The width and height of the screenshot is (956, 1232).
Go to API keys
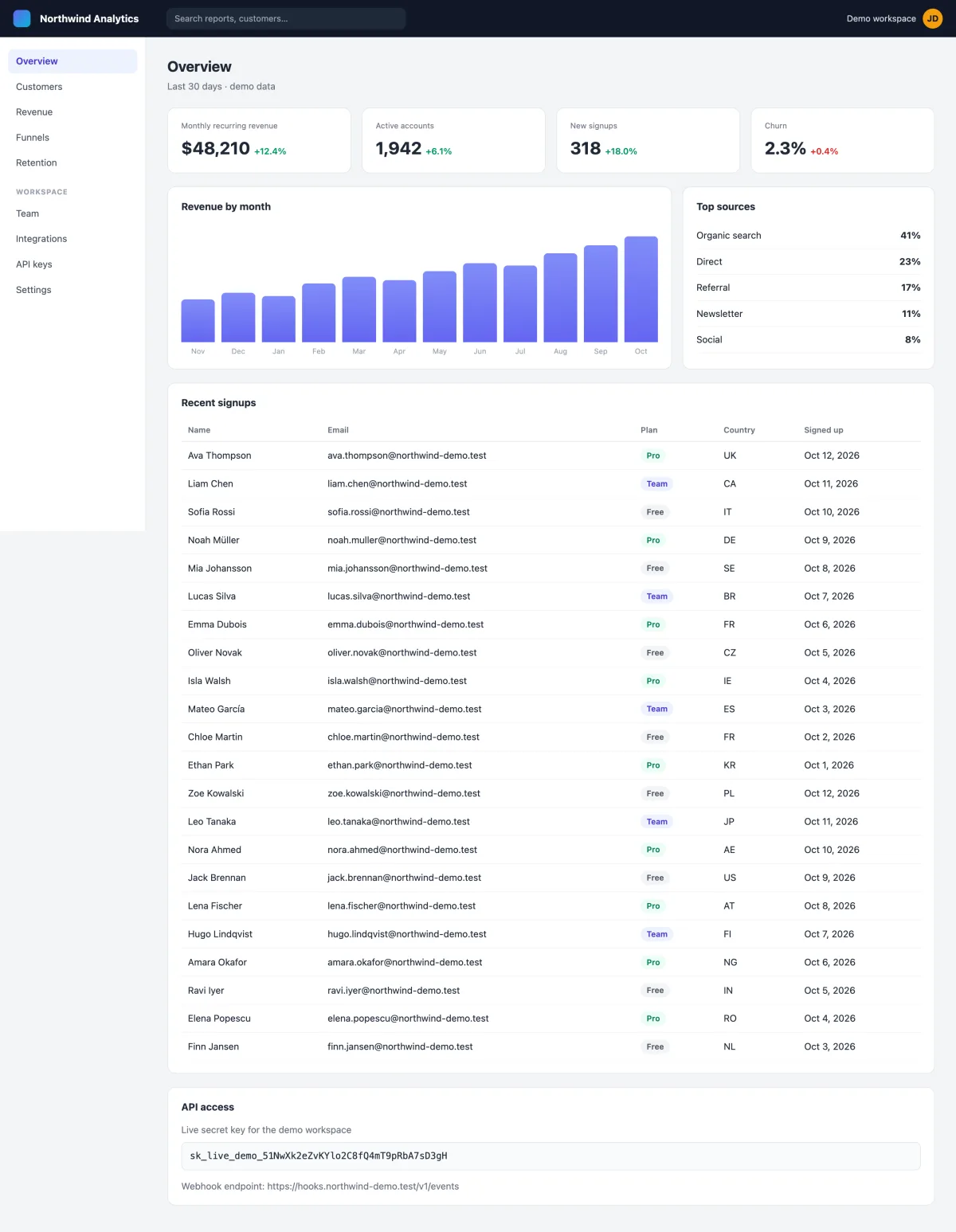coord(72,264)
